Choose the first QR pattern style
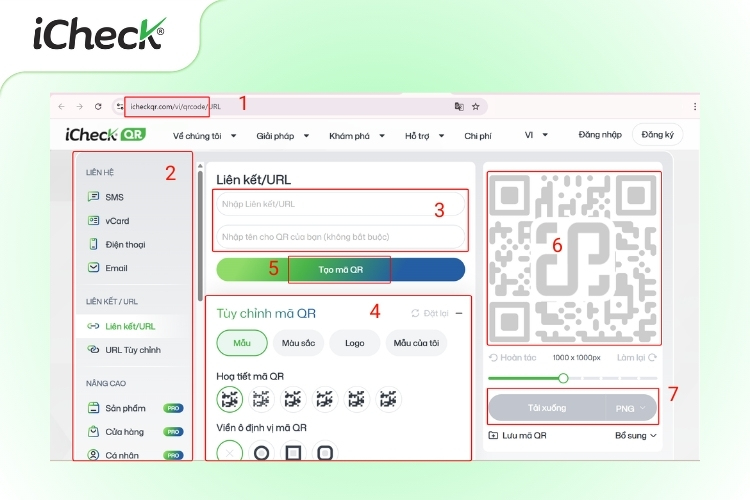 230,399
